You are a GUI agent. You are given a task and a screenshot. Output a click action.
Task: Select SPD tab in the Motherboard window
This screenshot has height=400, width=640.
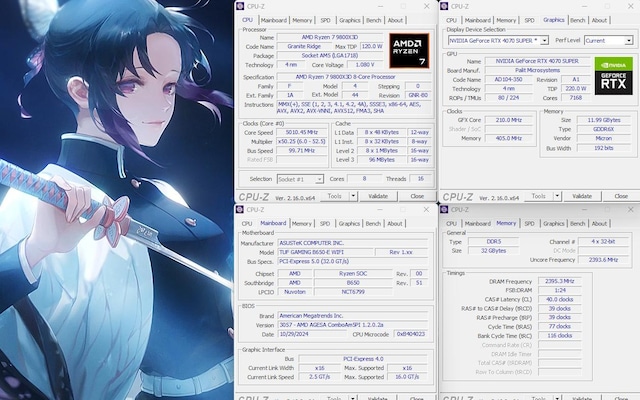(325, 224)
